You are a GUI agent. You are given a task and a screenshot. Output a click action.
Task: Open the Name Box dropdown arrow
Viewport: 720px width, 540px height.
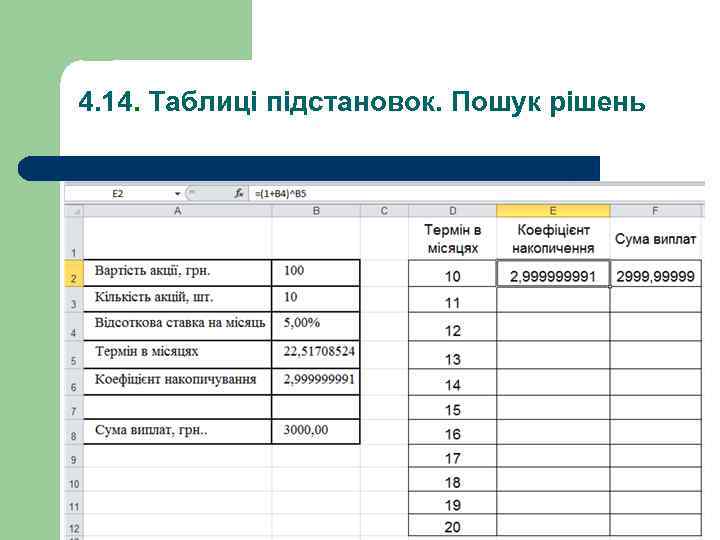(x=178, y=194)
